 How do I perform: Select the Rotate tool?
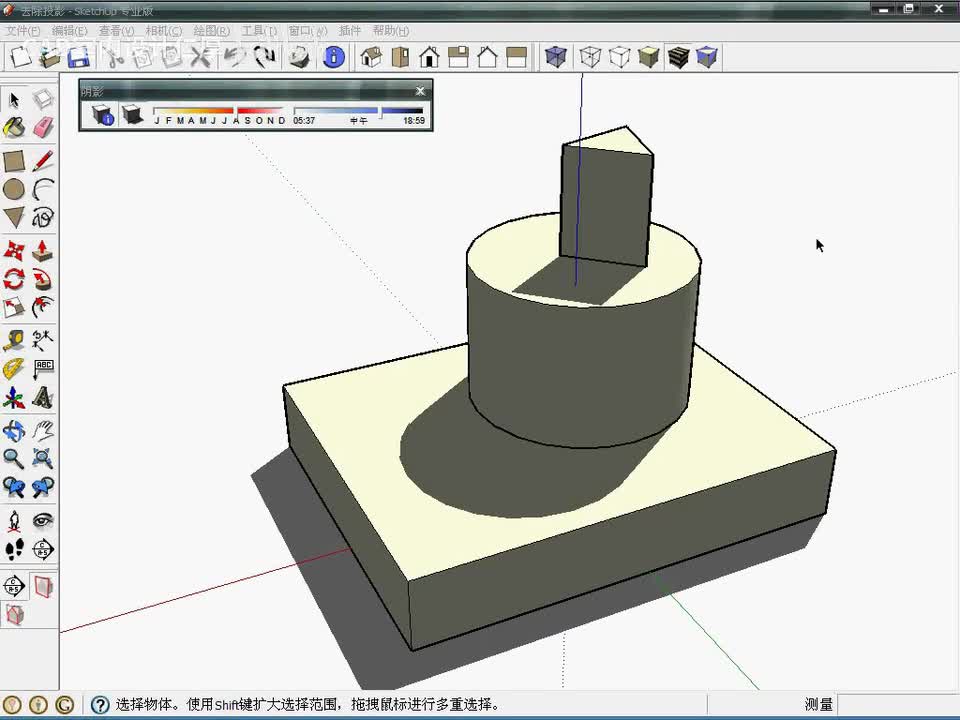point(14,279)
